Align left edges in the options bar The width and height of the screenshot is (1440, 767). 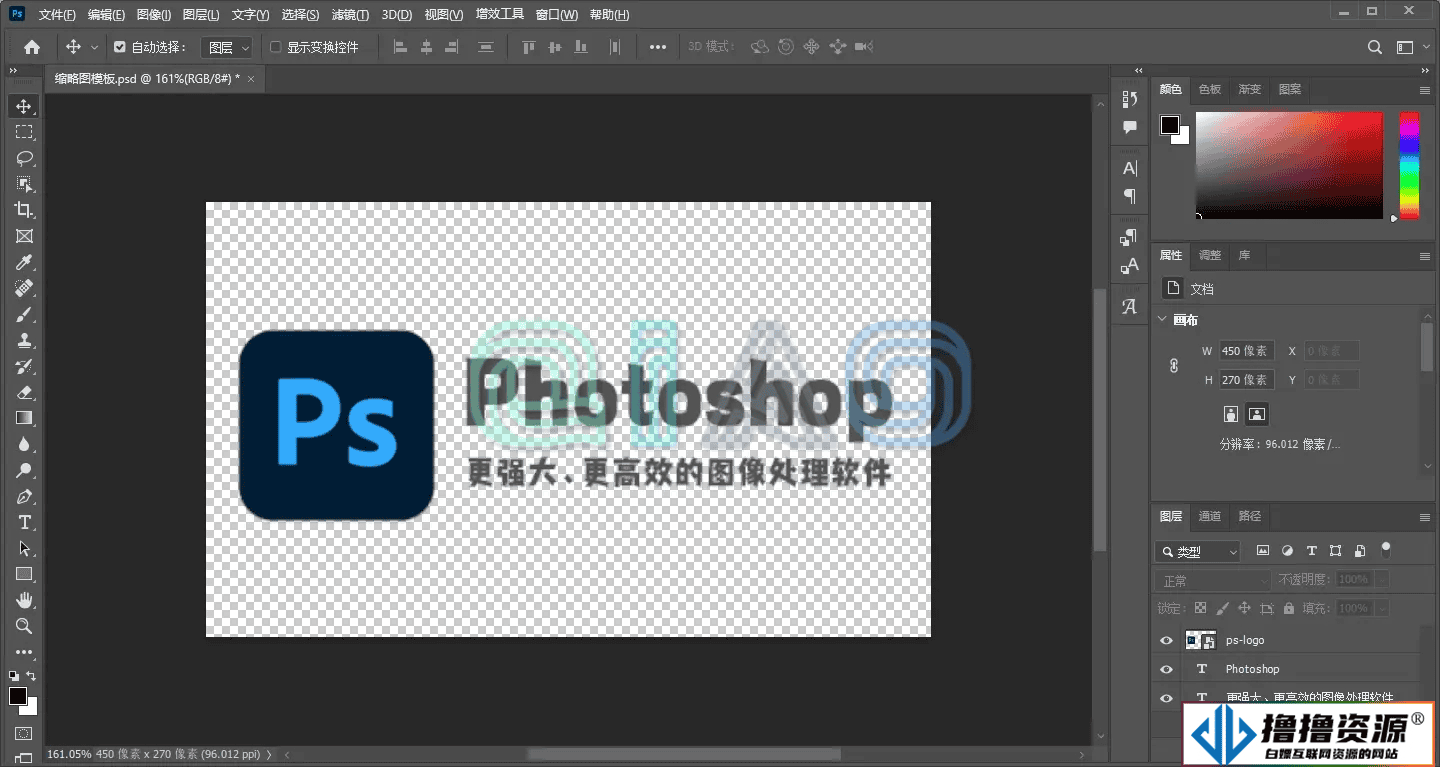(x=400, y=47)
